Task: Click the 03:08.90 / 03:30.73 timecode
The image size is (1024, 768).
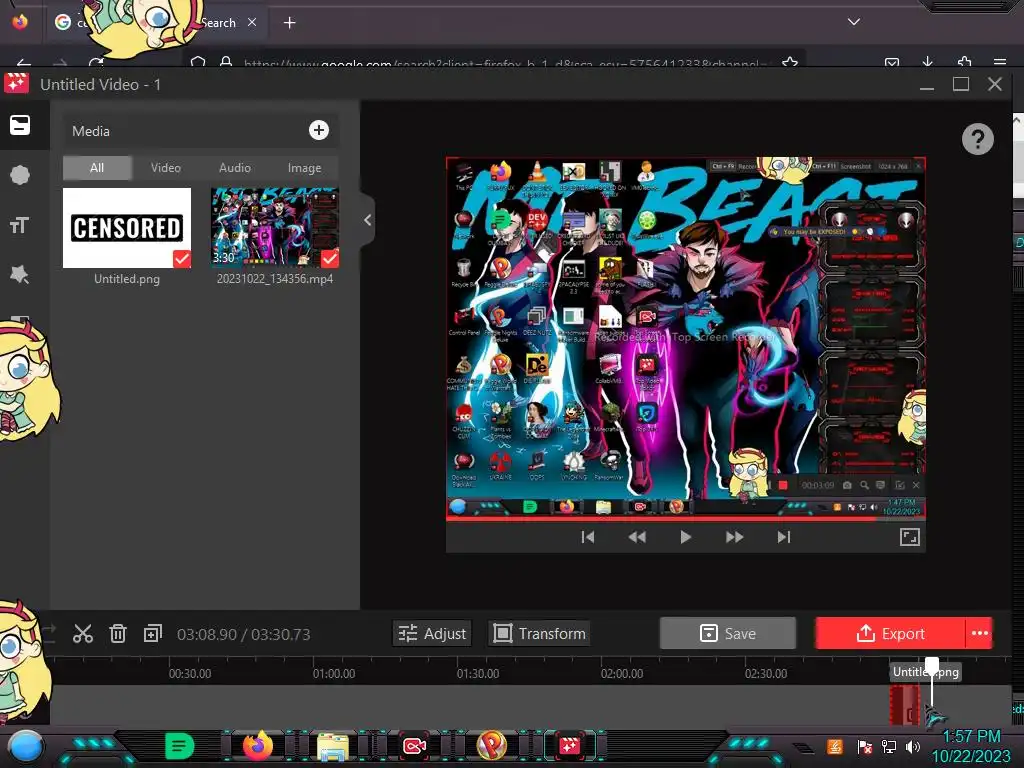Action: coord(244,634)
